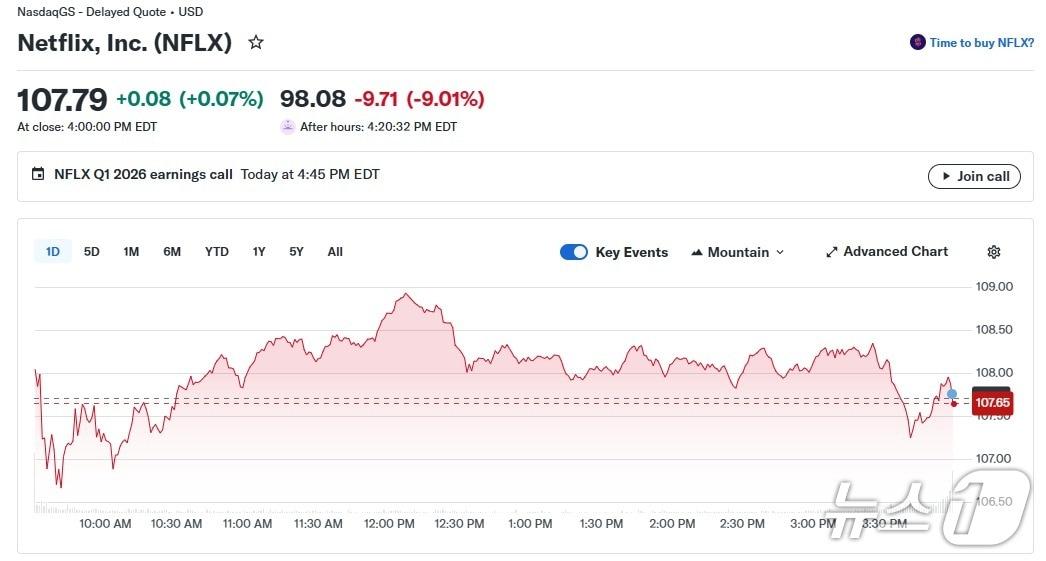This screenshot has height=561, width=1046.
Task: Click the red 107.65 price label
Action: (x=992, y=402)
